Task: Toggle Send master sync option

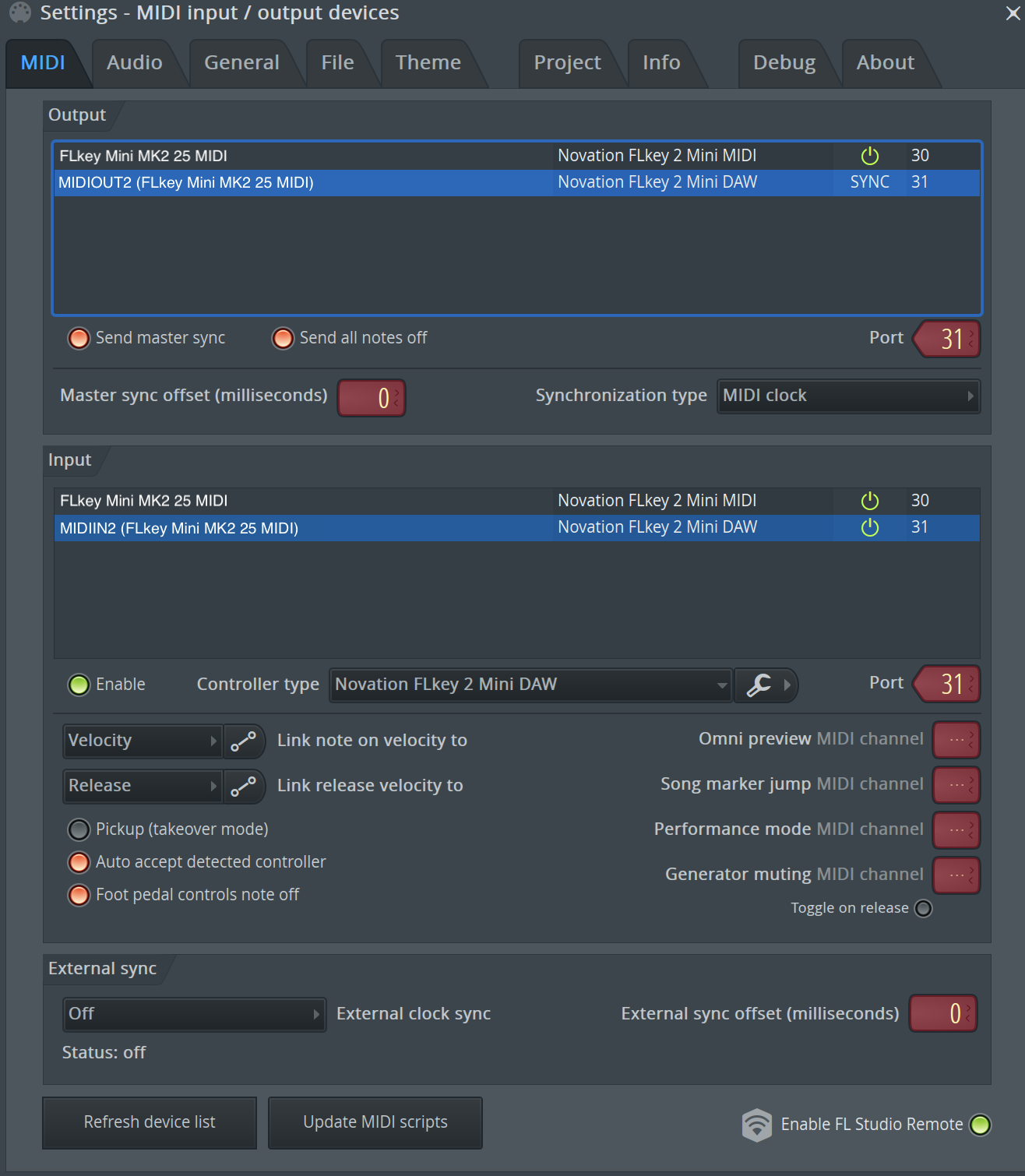Action: coord(79,339)
